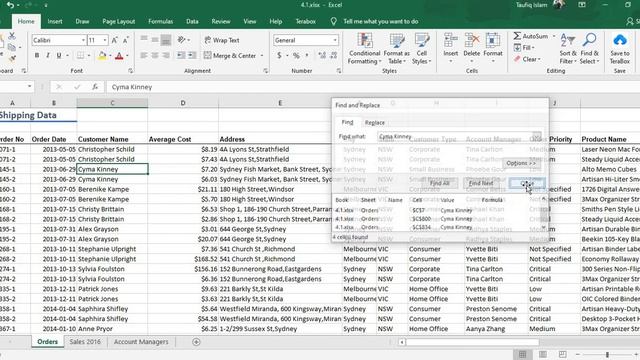This screenshot has height=360, width=640.
Task: Switch to Page Layout view in status bar
Action: point(542,354)
